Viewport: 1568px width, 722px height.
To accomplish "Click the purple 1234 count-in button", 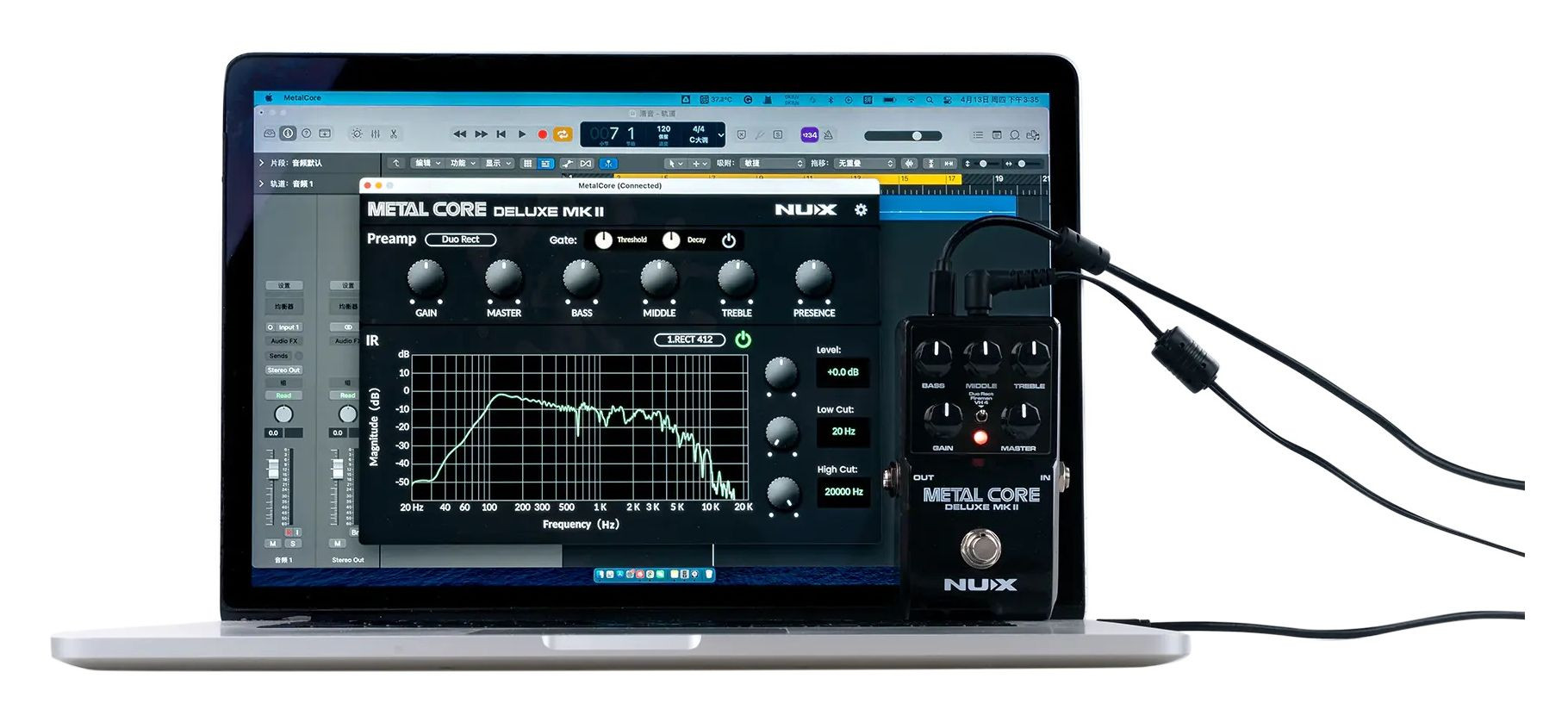I will pos(809,135).
